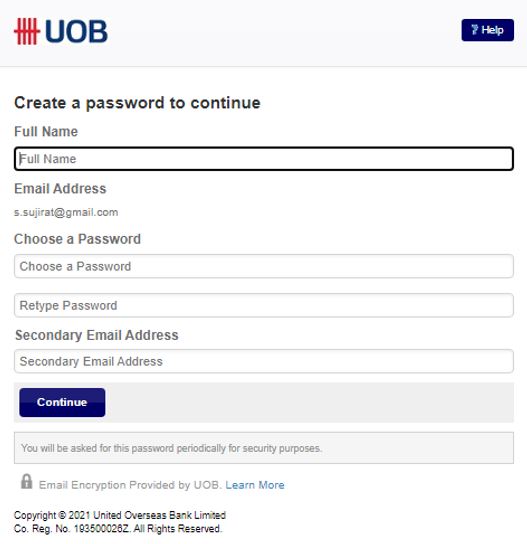Click the Full Name label
The image size is (527, 544).
click(46, 131)
